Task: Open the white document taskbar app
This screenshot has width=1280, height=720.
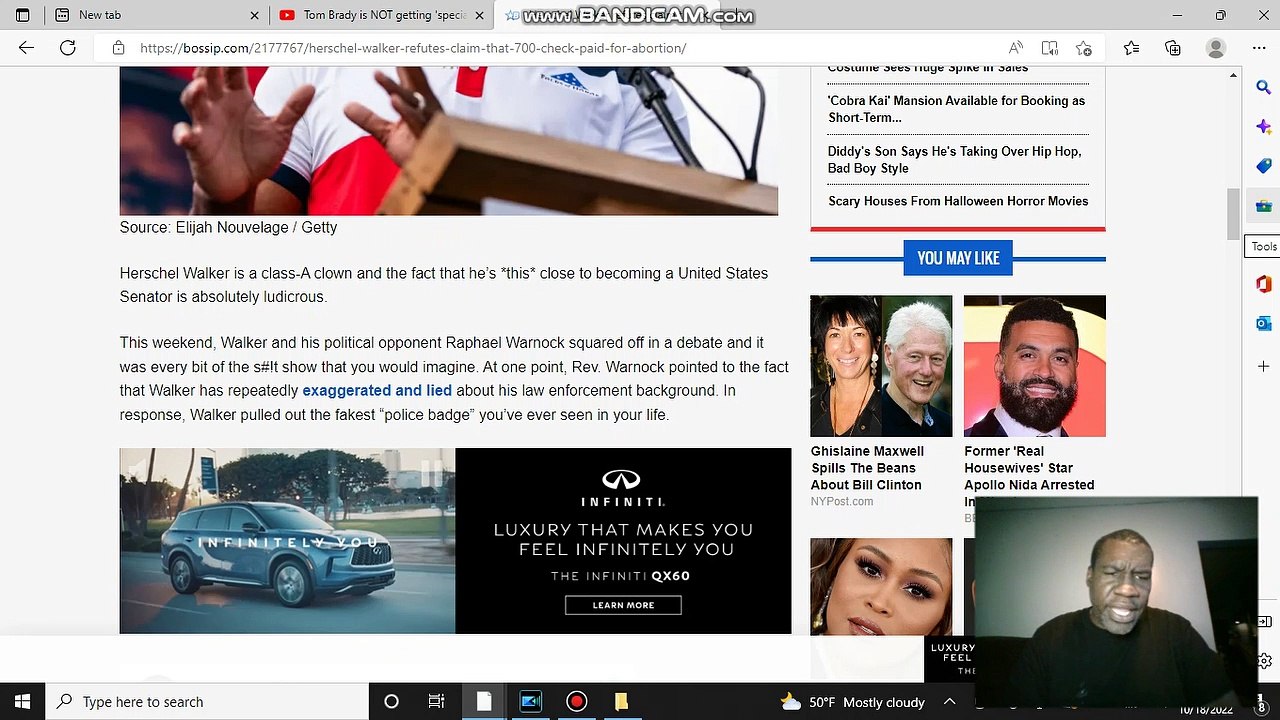Action: coord(484,702)
